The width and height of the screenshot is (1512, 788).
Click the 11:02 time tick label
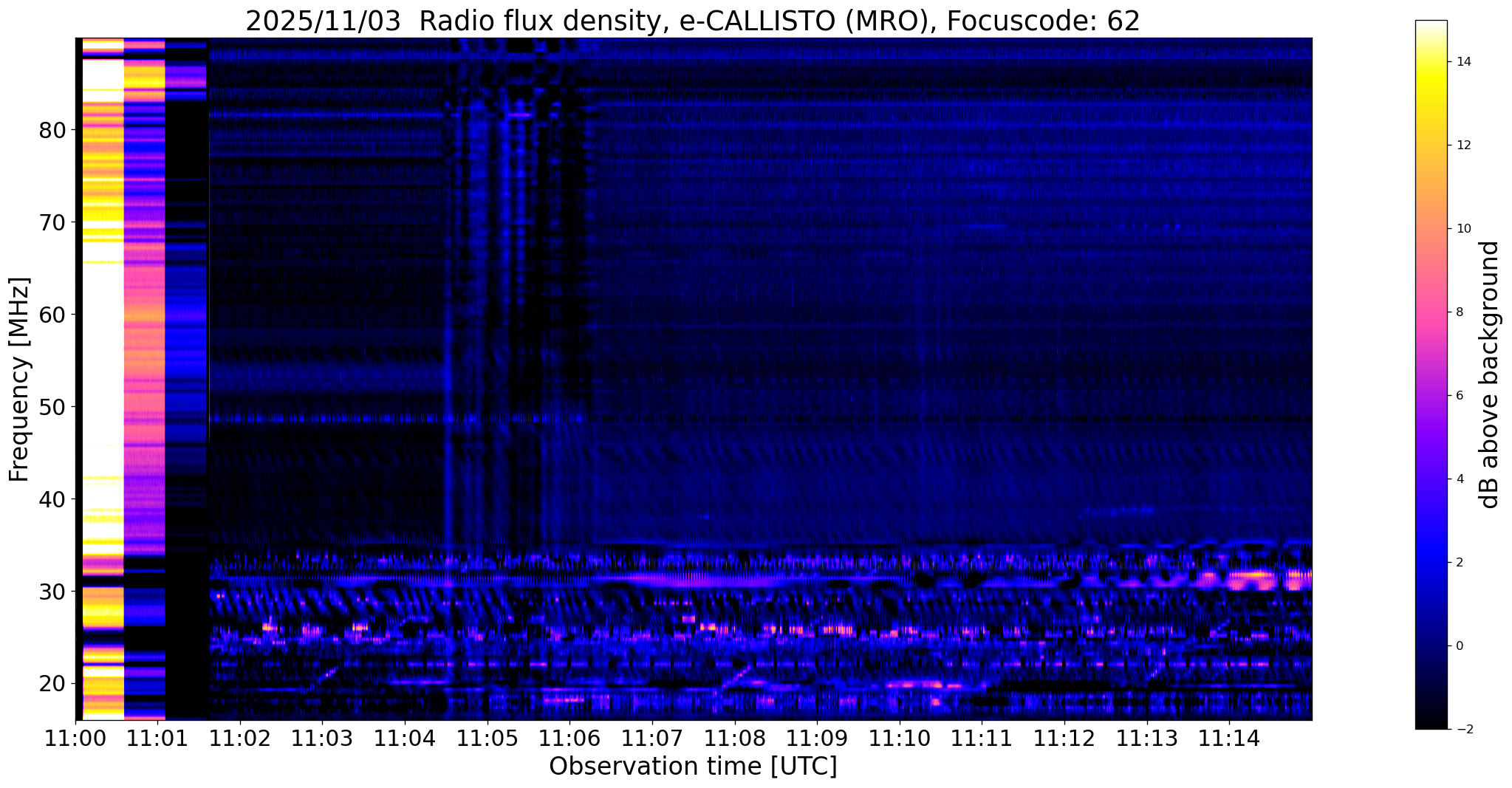pyautogui.click(x=240, y=739)
